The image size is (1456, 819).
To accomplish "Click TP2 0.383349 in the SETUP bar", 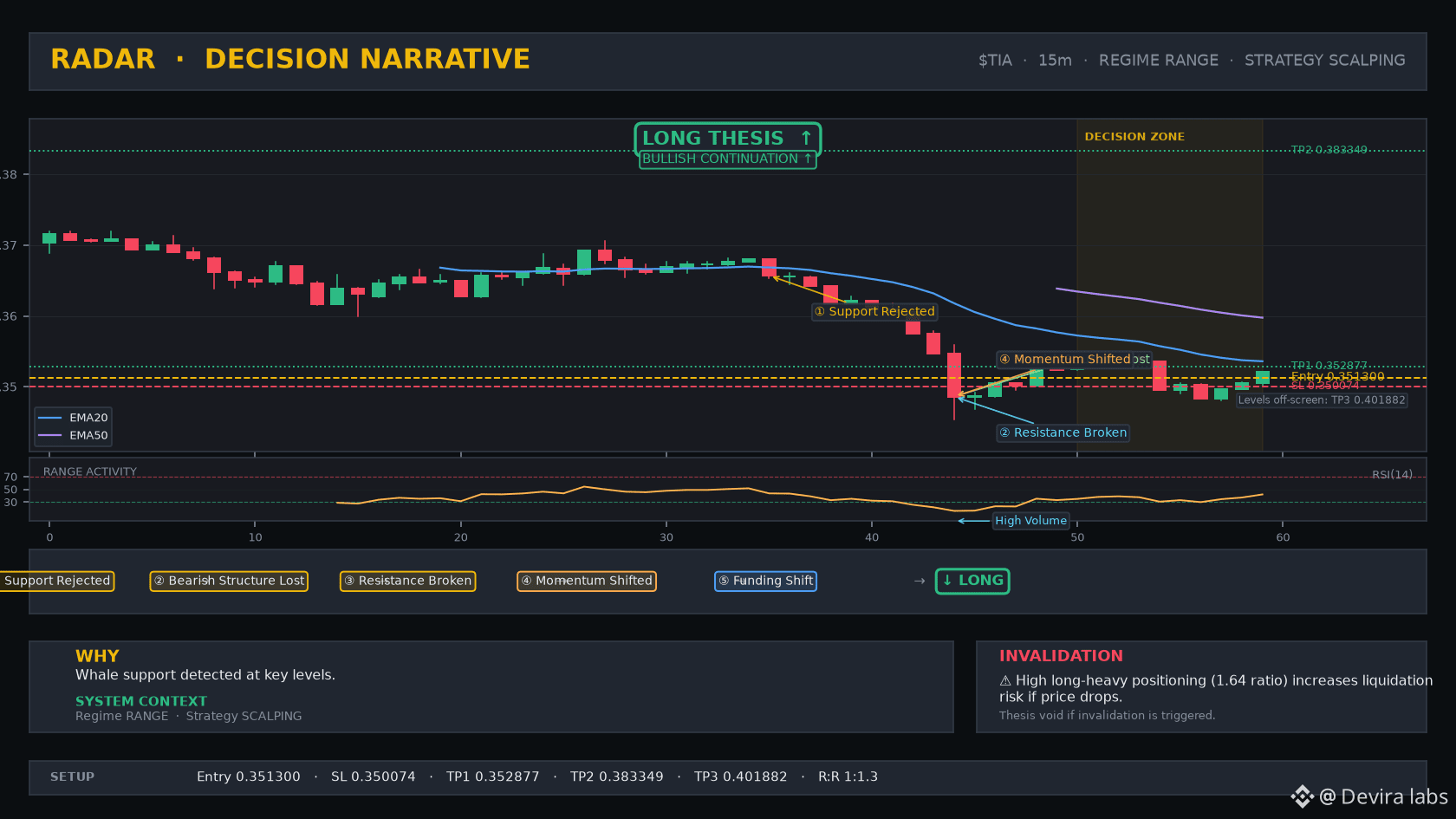I will 617,777.
